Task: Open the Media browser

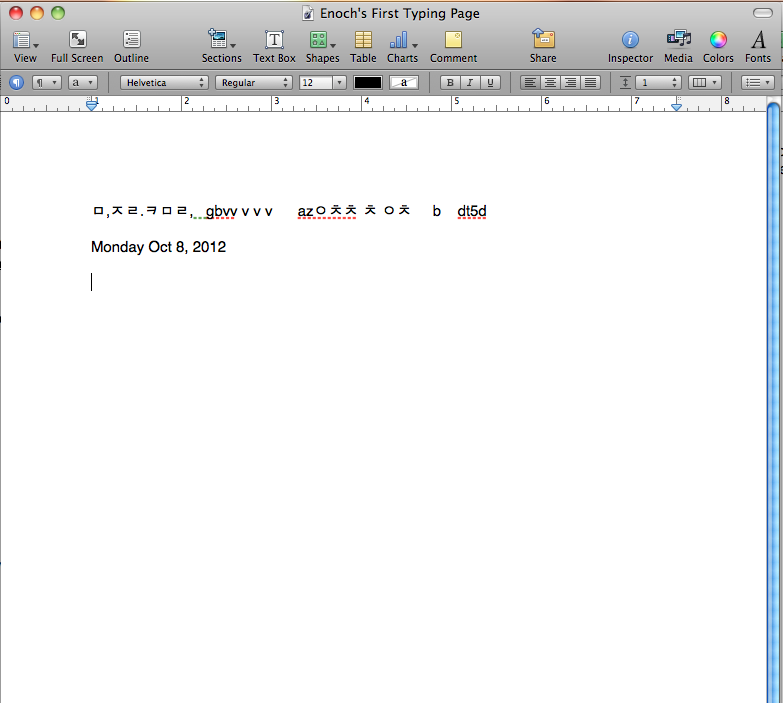Action: tap(678, 46)
